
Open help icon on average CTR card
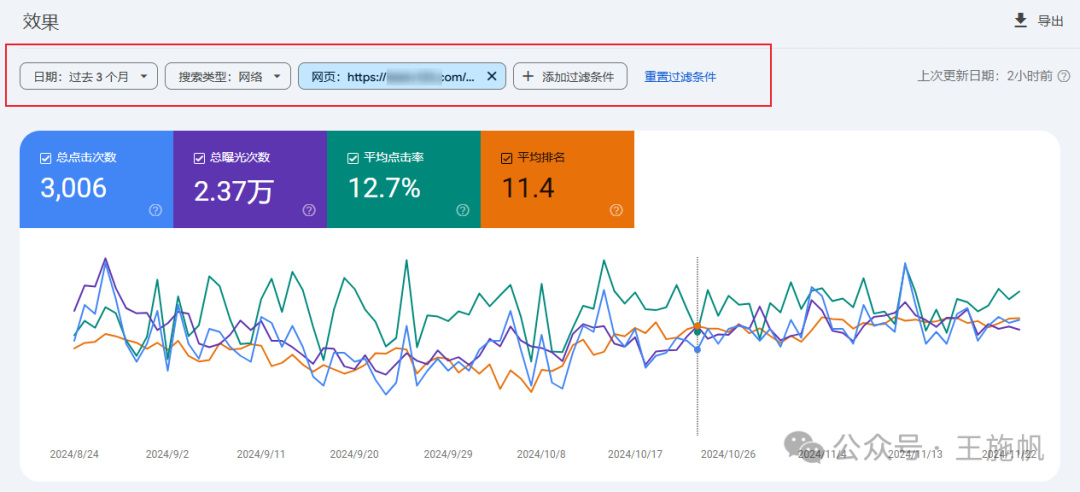click(x=463, y=210)
